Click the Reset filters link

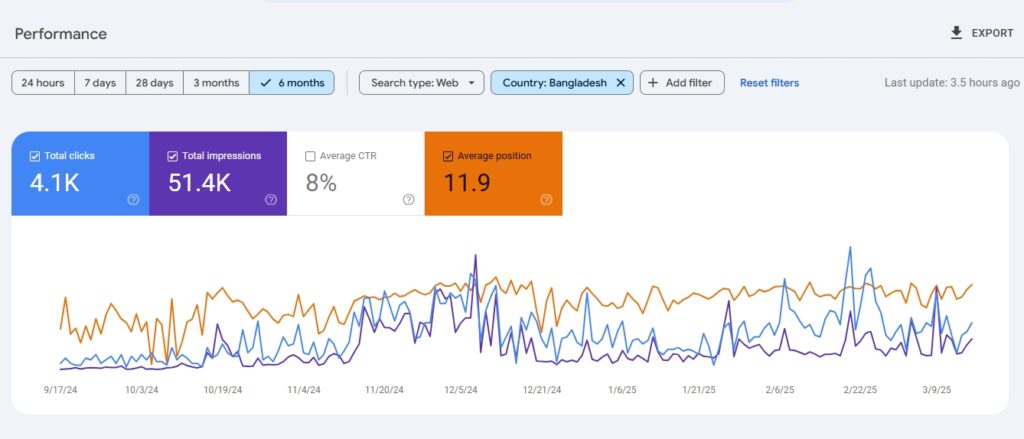[x=769, y=83]
